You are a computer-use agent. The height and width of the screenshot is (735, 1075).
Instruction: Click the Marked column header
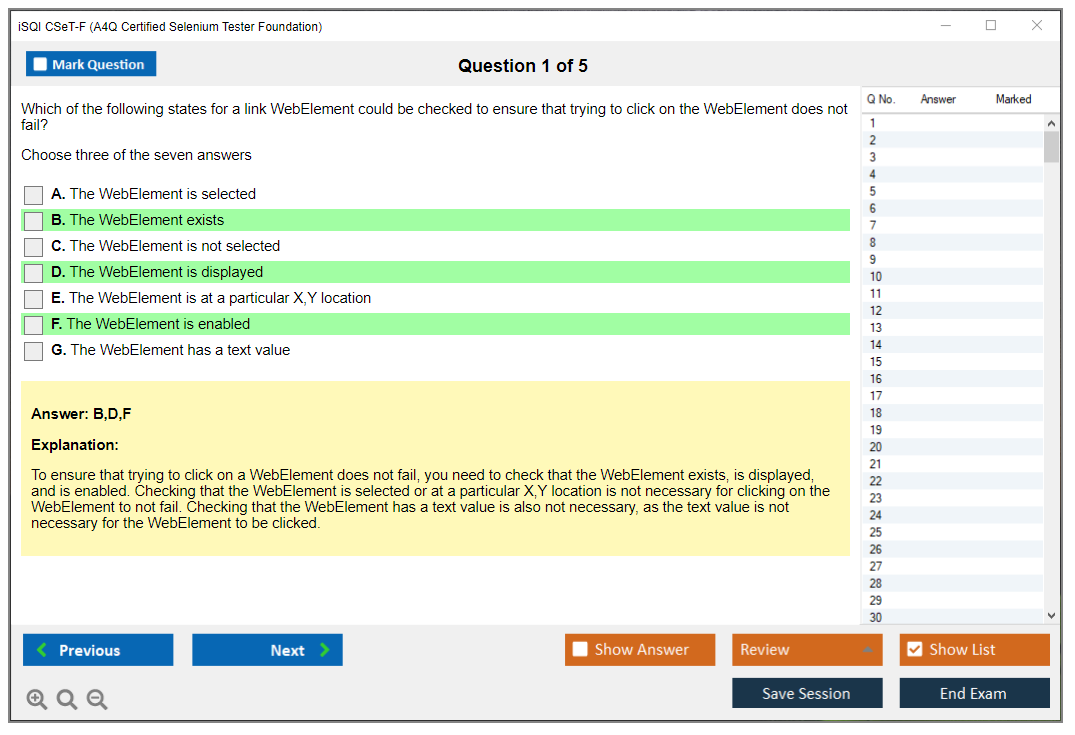tap(1013, 99)
